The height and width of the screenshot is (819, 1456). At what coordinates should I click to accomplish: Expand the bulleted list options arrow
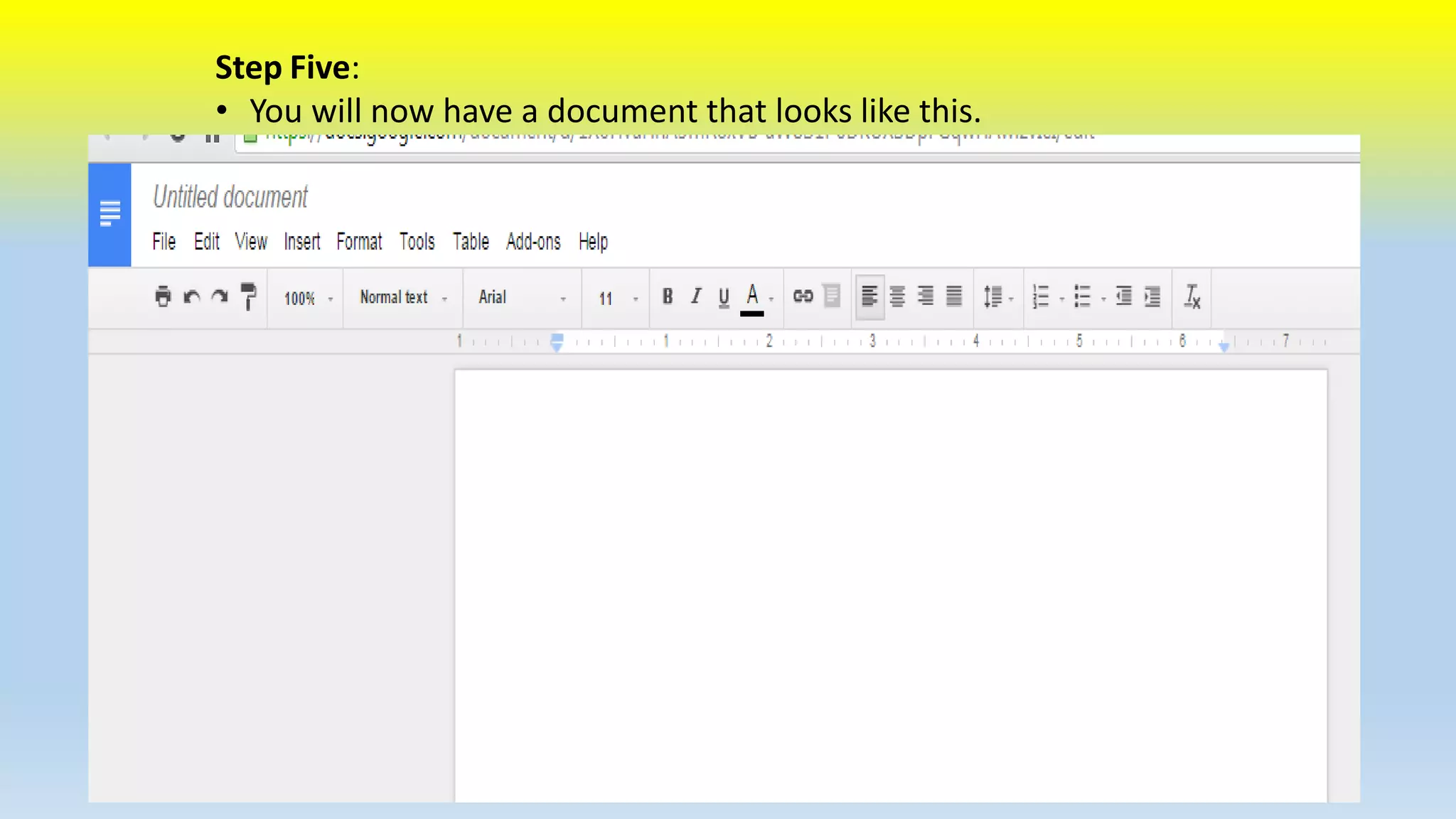point(1103,299)
